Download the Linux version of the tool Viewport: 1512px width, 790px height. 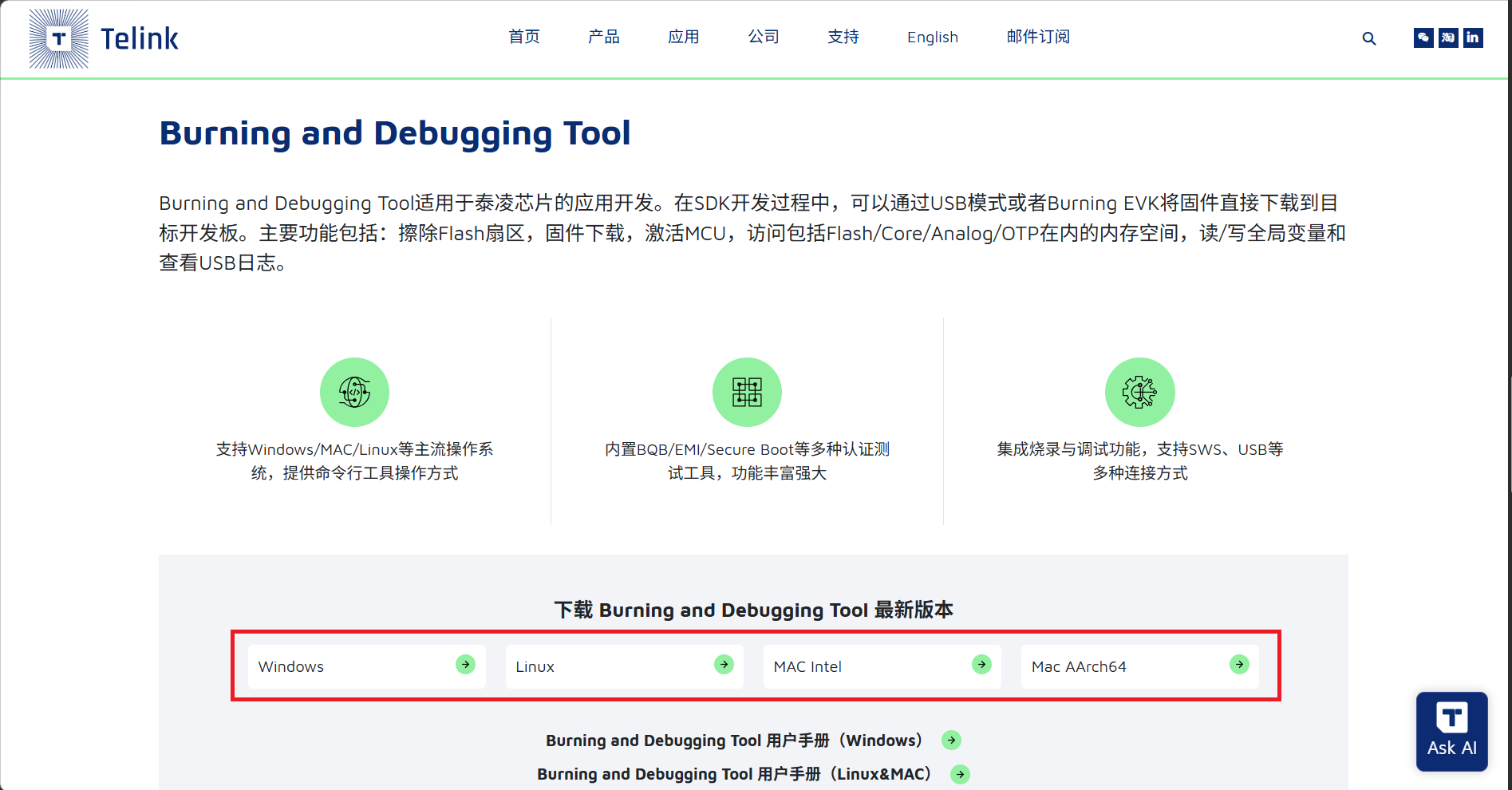point(625,666)
